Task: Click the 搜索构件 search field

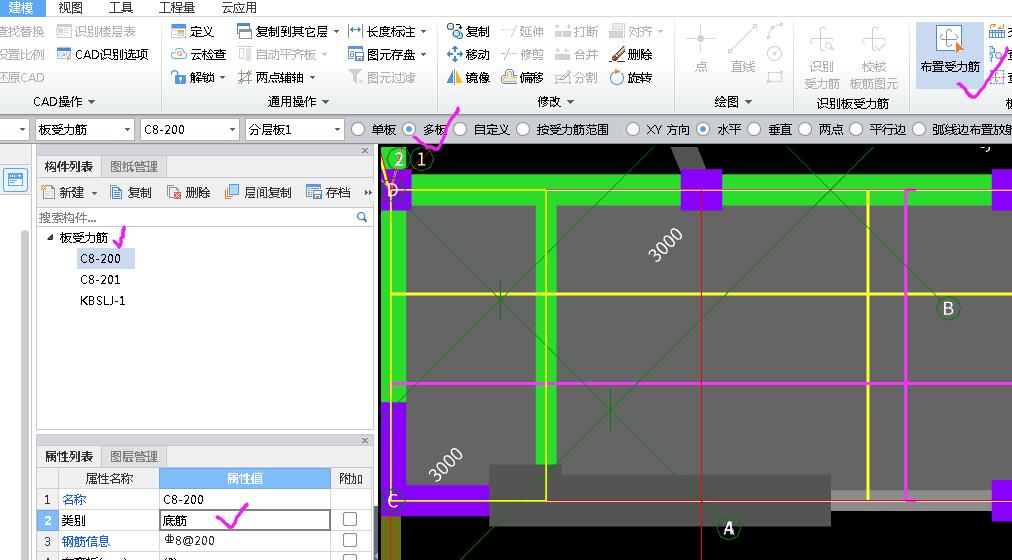Action: [x=196, y=217]
